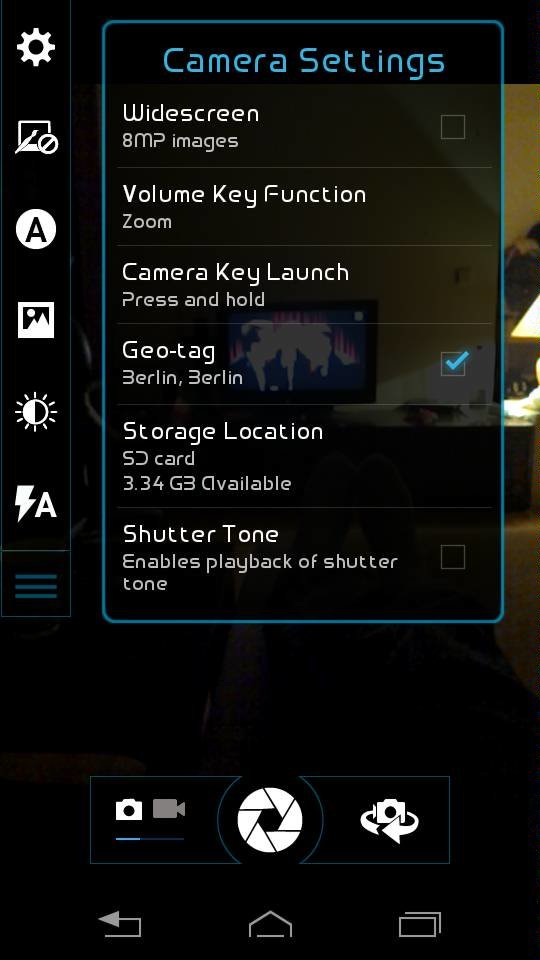Open the settings gear icon
Viewport: 540px width, 960px height.
36,47
